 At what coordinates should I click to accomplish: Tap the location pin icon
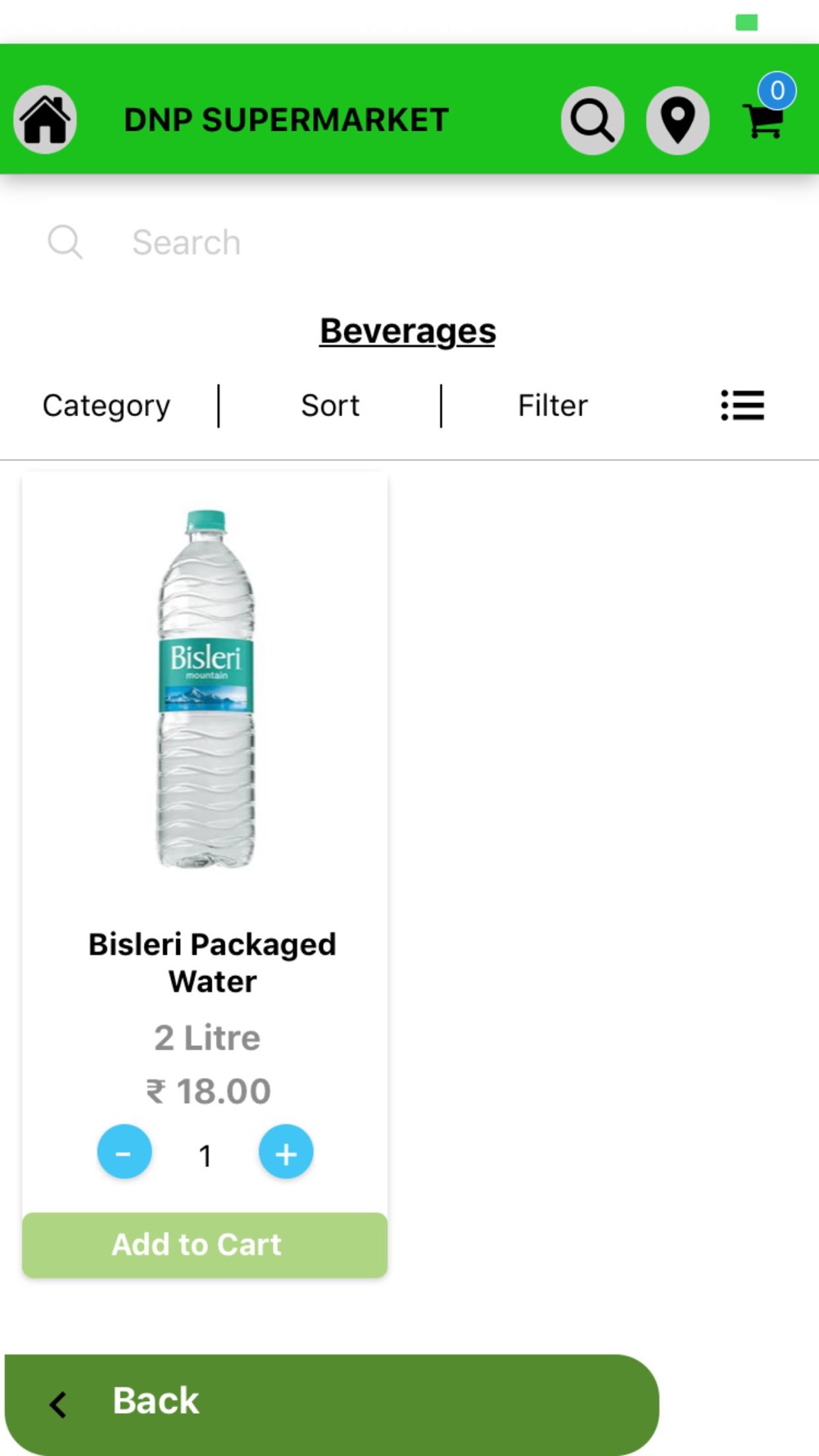(x=677, y=120)
